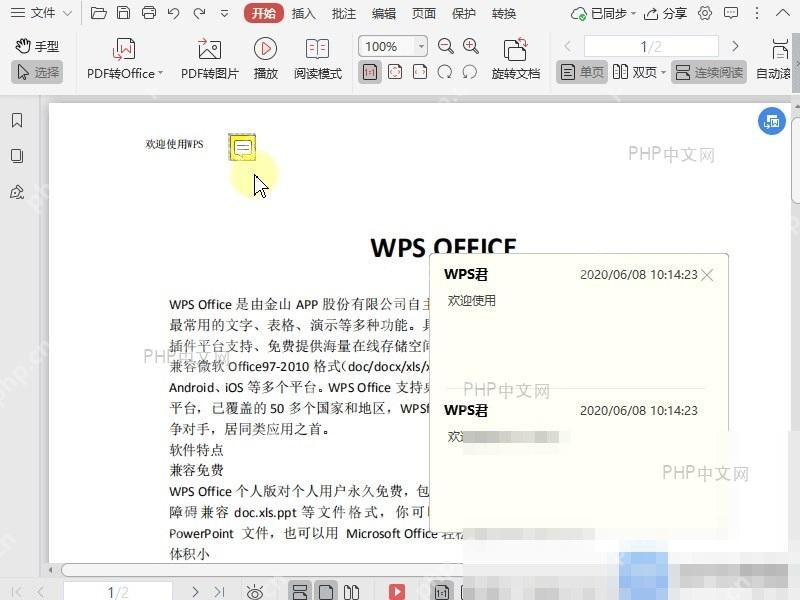Click the yellow comment note annotation
The height and width of the screenshot is (600, 800).
click(242, 147)
